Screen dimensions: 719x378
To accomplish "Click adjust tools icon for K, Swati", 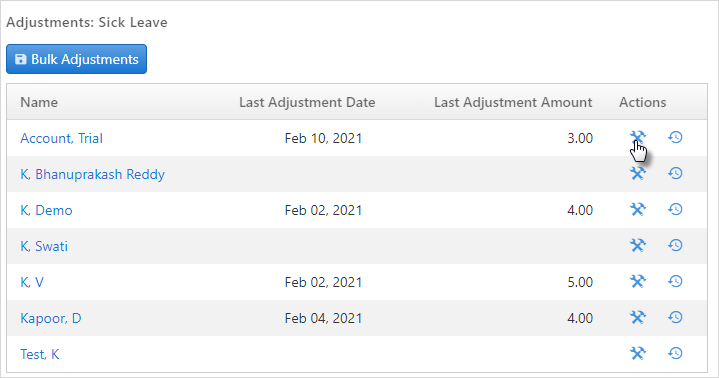I will coord(637,245).
